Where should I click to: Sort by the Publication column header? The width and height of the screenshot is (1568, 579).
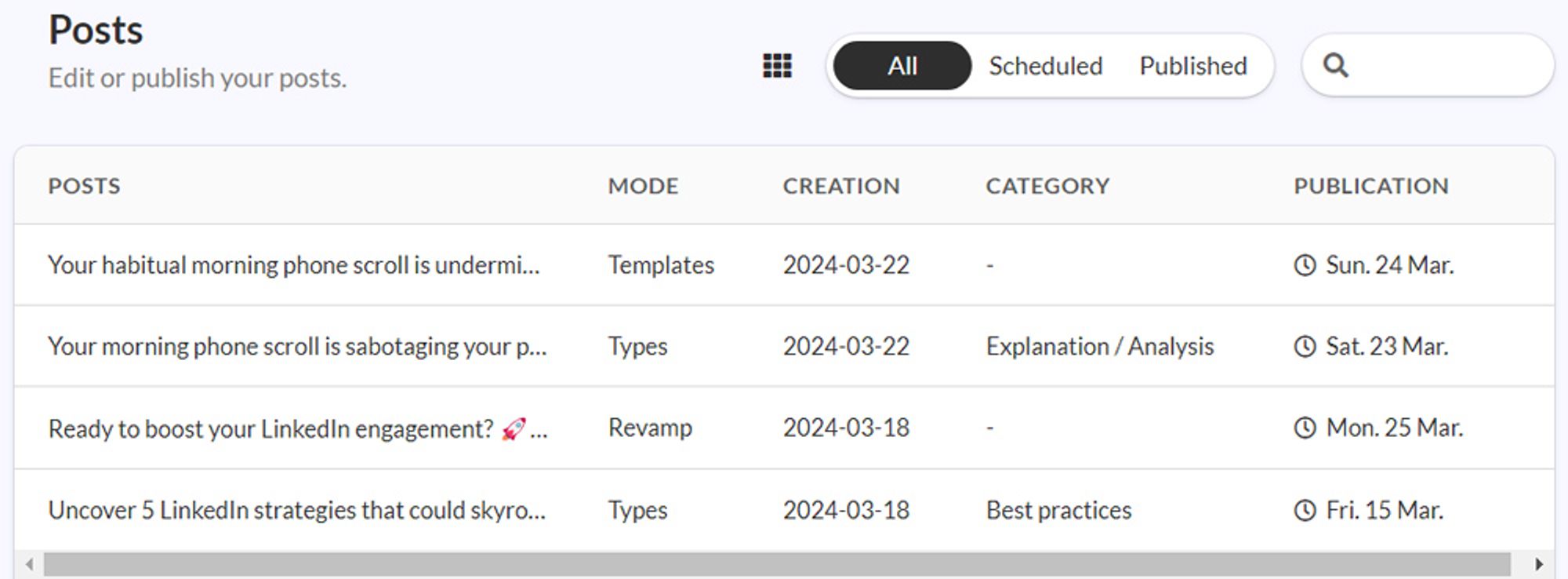pos(1371,186)
